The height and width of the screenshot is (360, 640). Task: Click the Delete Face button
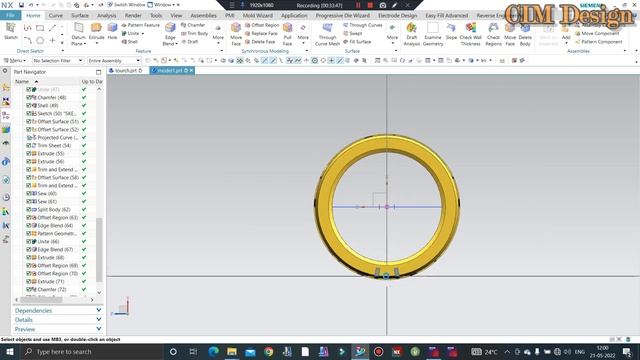(x=260, y=42)
